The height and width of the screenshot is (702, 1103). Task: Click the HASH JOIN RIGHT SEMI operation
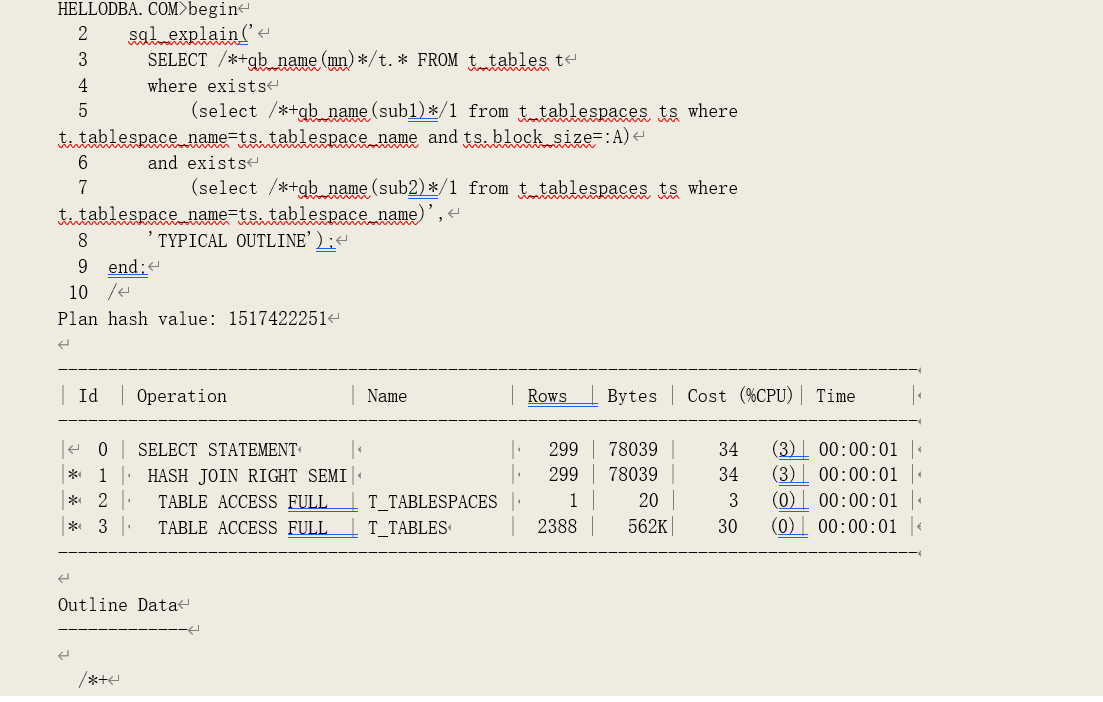pyautogui.click(x=247, y=475)
